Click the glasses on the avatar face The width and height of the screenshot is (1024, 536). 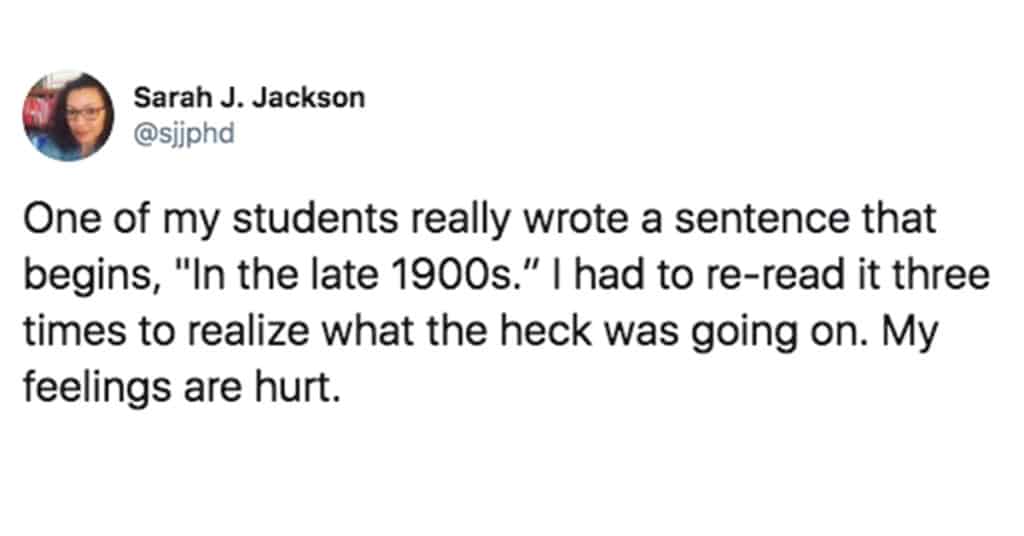(84, 112)
